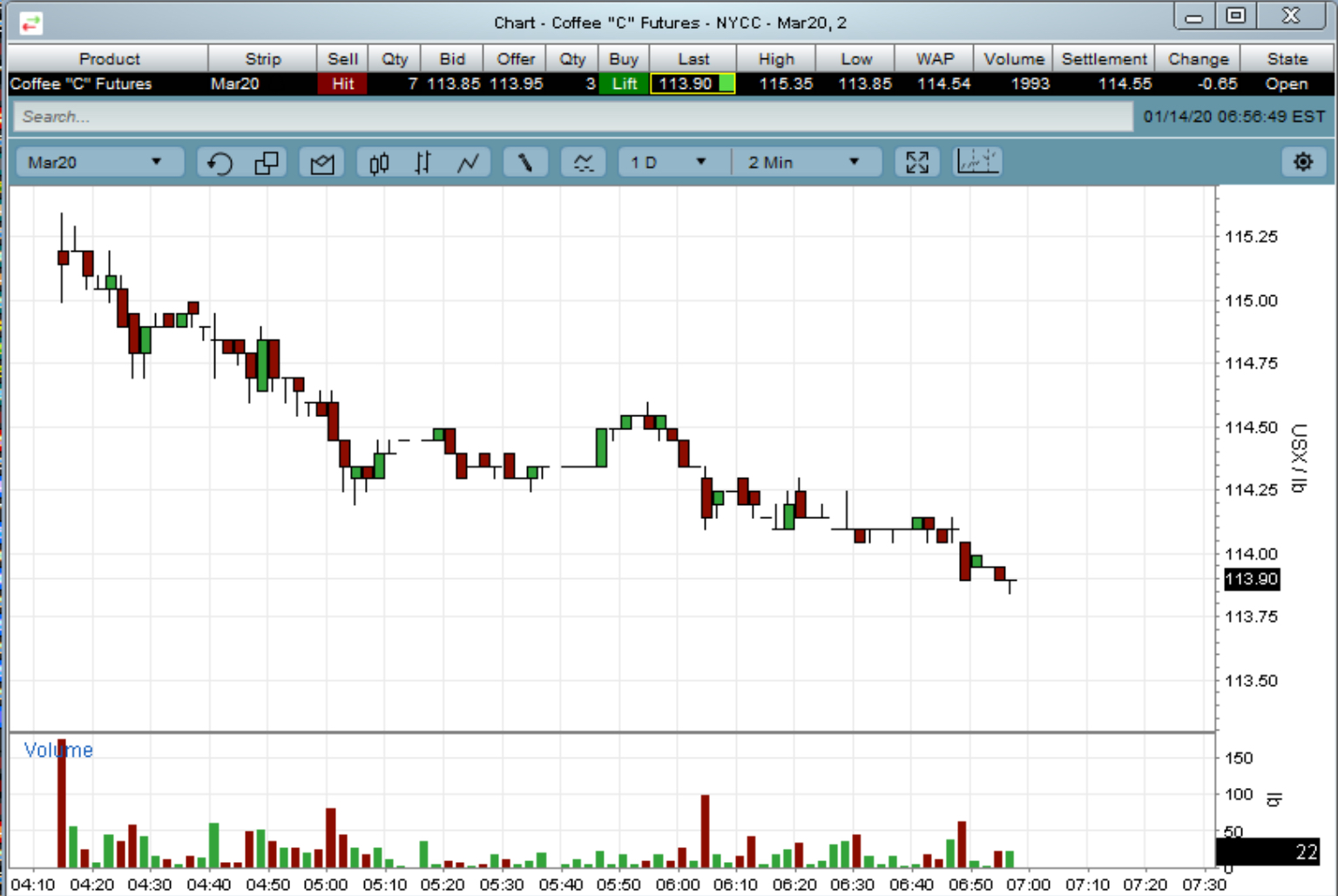Click the Bid column header
Screen dimensions: 1338x896
coord(452,59)
